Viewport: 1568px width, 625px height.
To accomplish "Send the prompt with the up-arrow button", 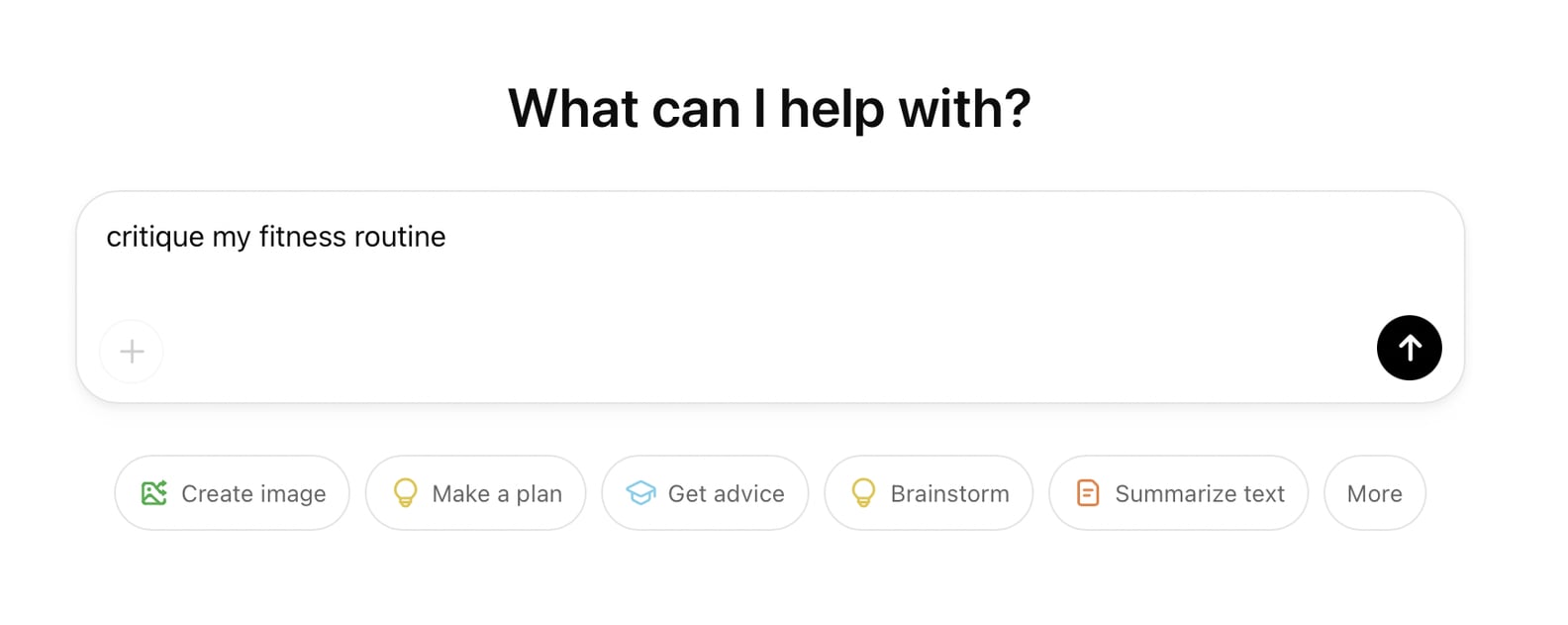I will (1409, 348).
